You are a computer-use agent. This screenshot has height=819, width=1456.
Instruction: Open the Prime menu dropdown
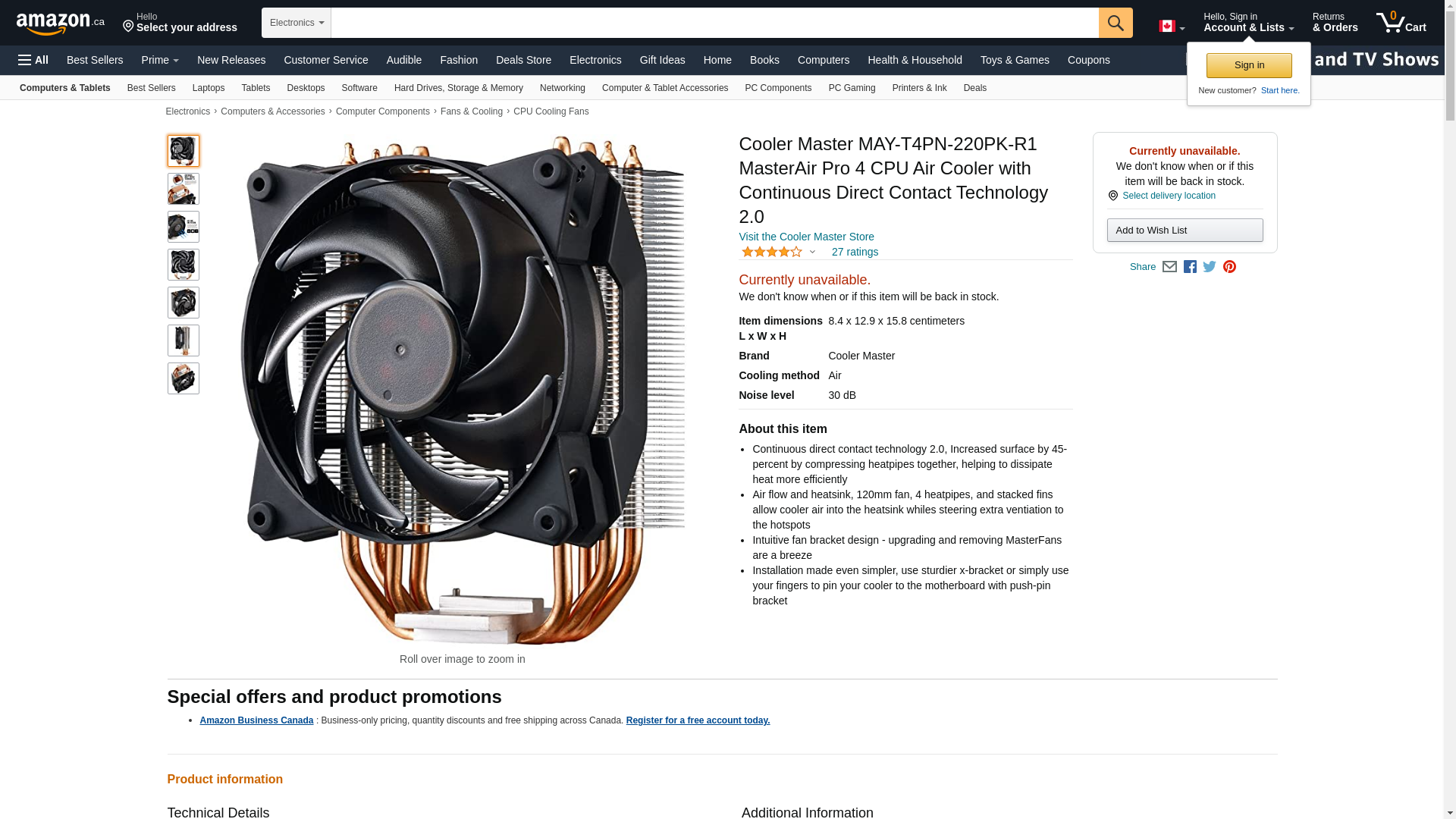[160, 60]
